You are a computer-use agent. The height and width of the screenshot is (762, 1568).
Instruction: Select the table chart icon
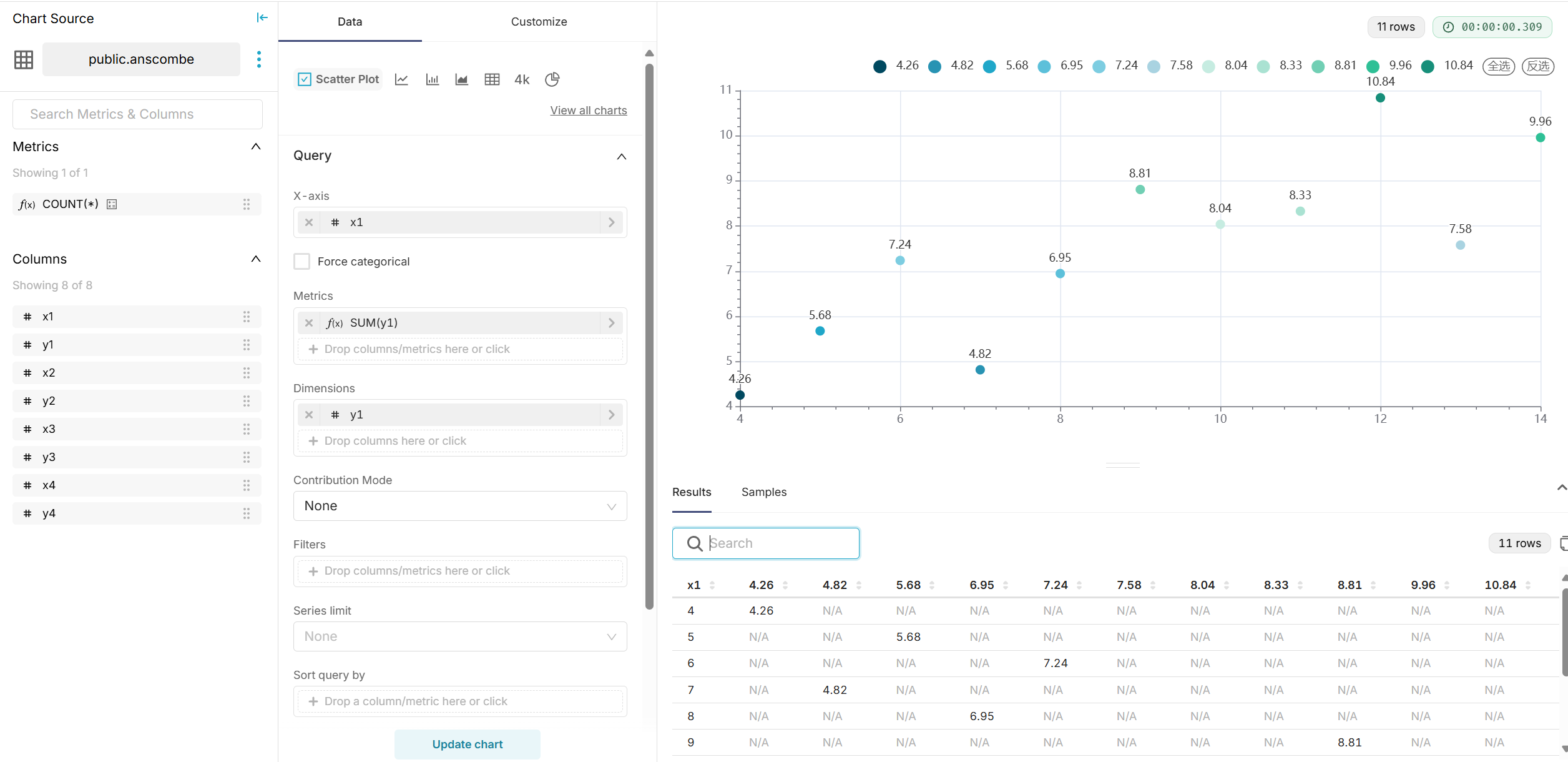(492, 79)
